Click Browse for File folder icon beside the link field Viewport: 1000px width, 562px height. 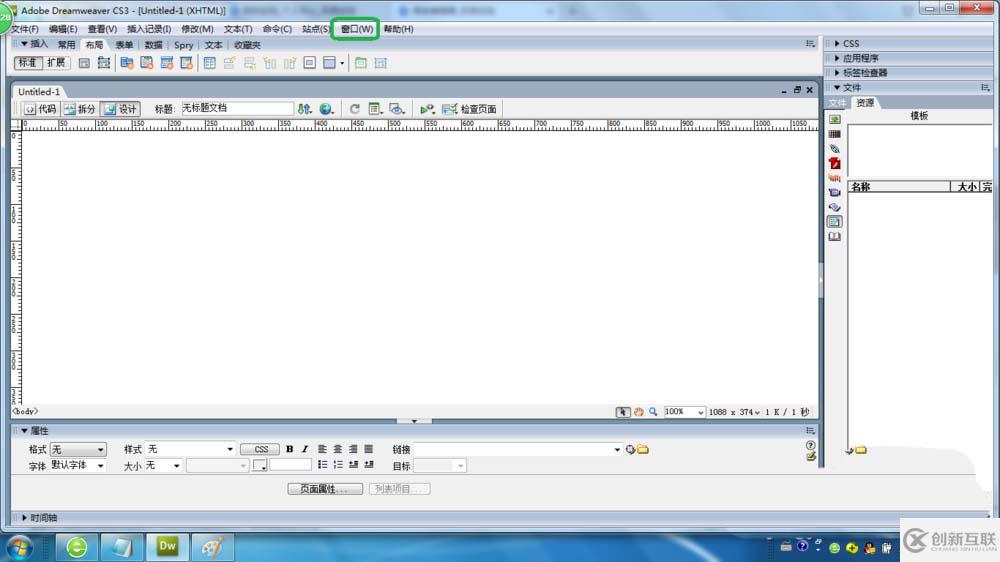pyautogui.click(x=643, y=450)
